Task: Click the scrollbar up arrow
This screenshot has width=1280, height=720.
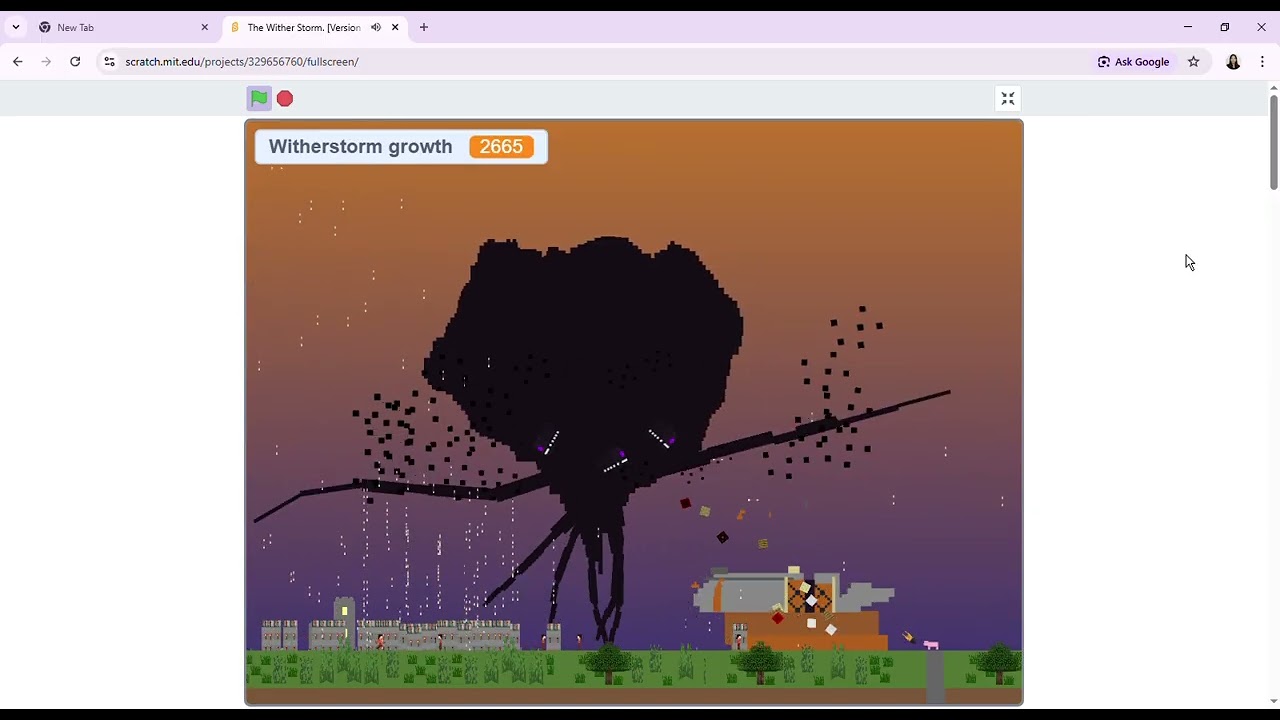Action: point(1273,88)
